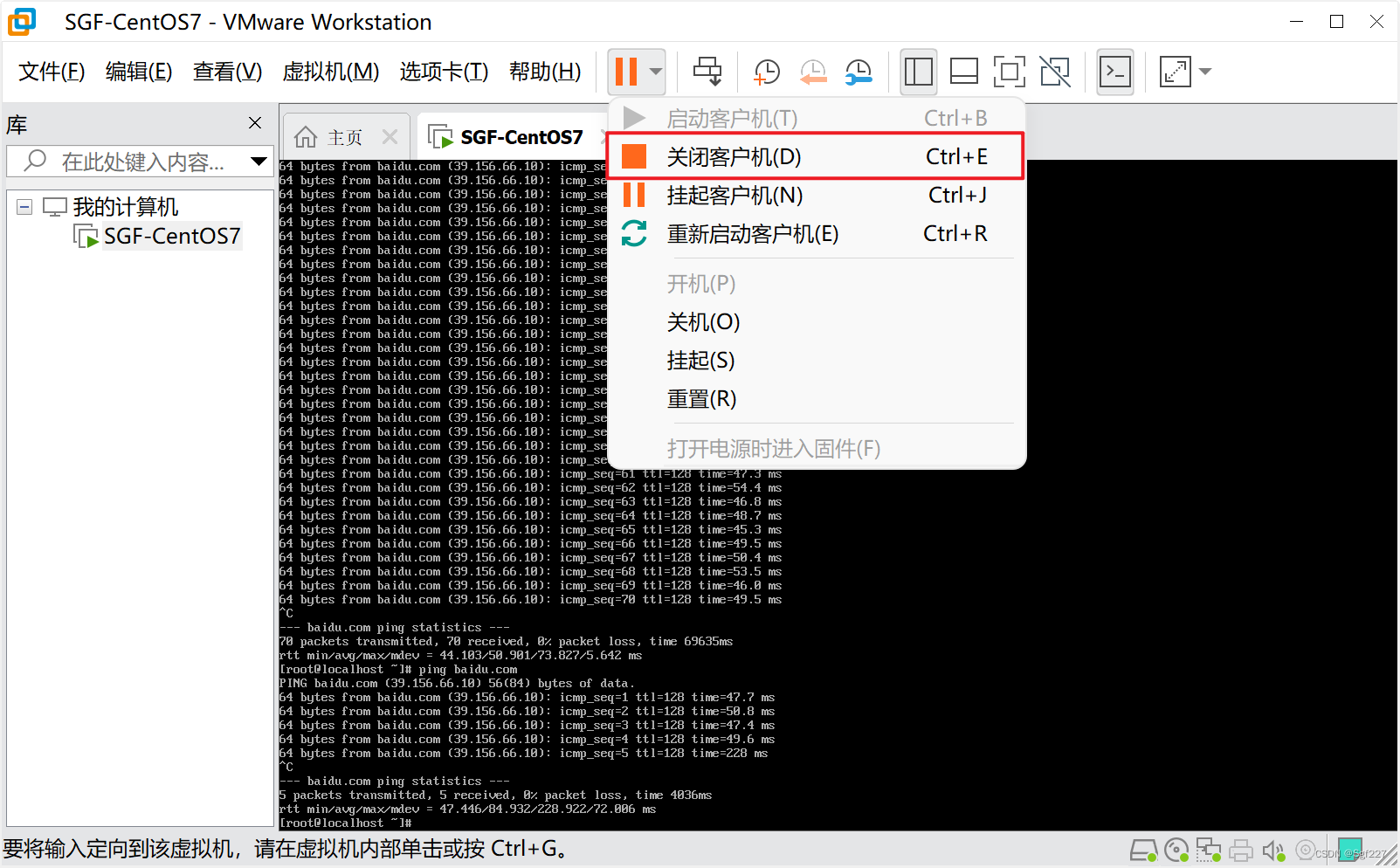Viewport: 1400px width, 868px height.
Task: Close the 库 library panel
Action: (255, 123)
